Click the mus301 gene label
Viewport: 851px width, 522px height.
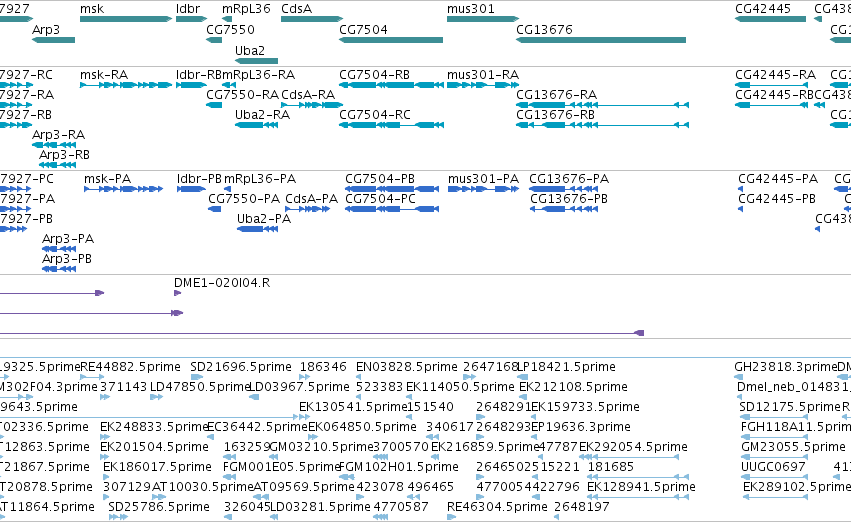pyautogui.click(x=471, y=9)
